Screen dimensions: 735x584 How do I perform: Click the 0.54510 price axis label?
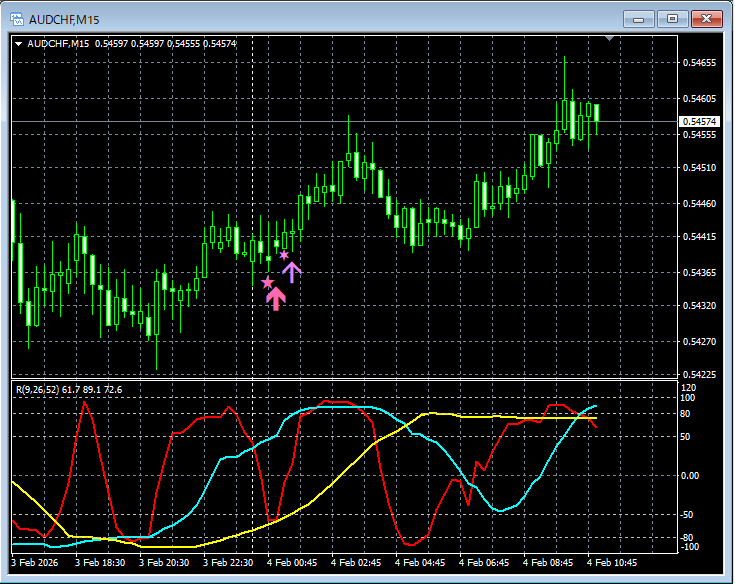click(699, 167)
